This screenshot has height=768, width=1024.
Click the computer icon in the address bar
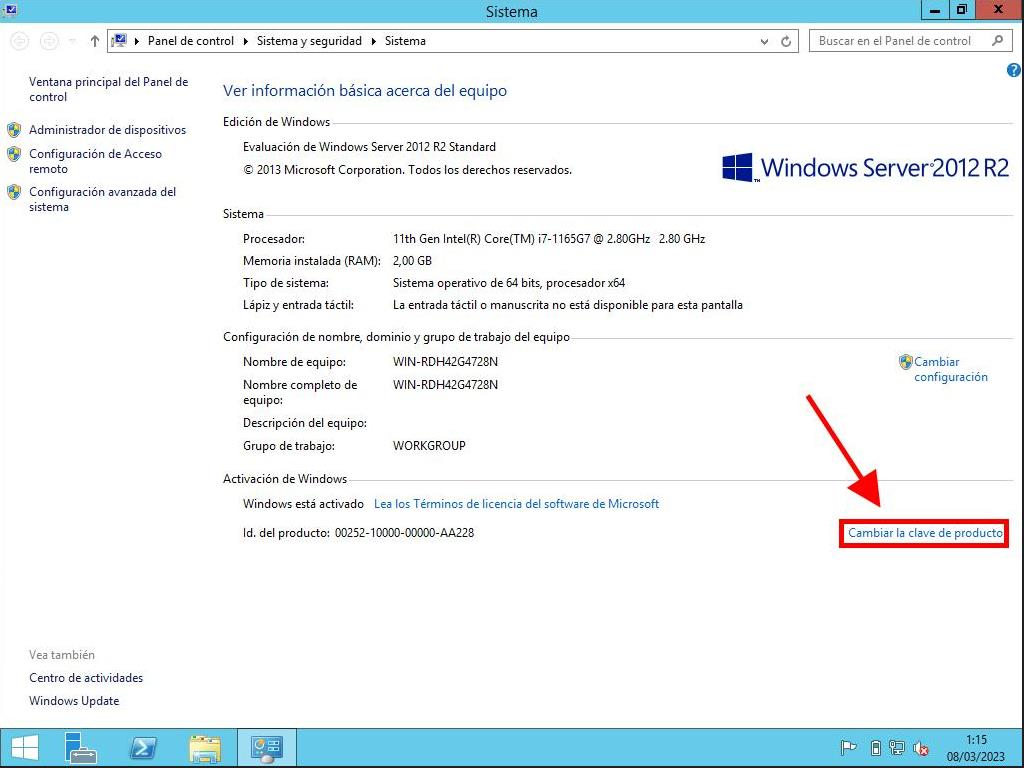(x=119, y=40)
